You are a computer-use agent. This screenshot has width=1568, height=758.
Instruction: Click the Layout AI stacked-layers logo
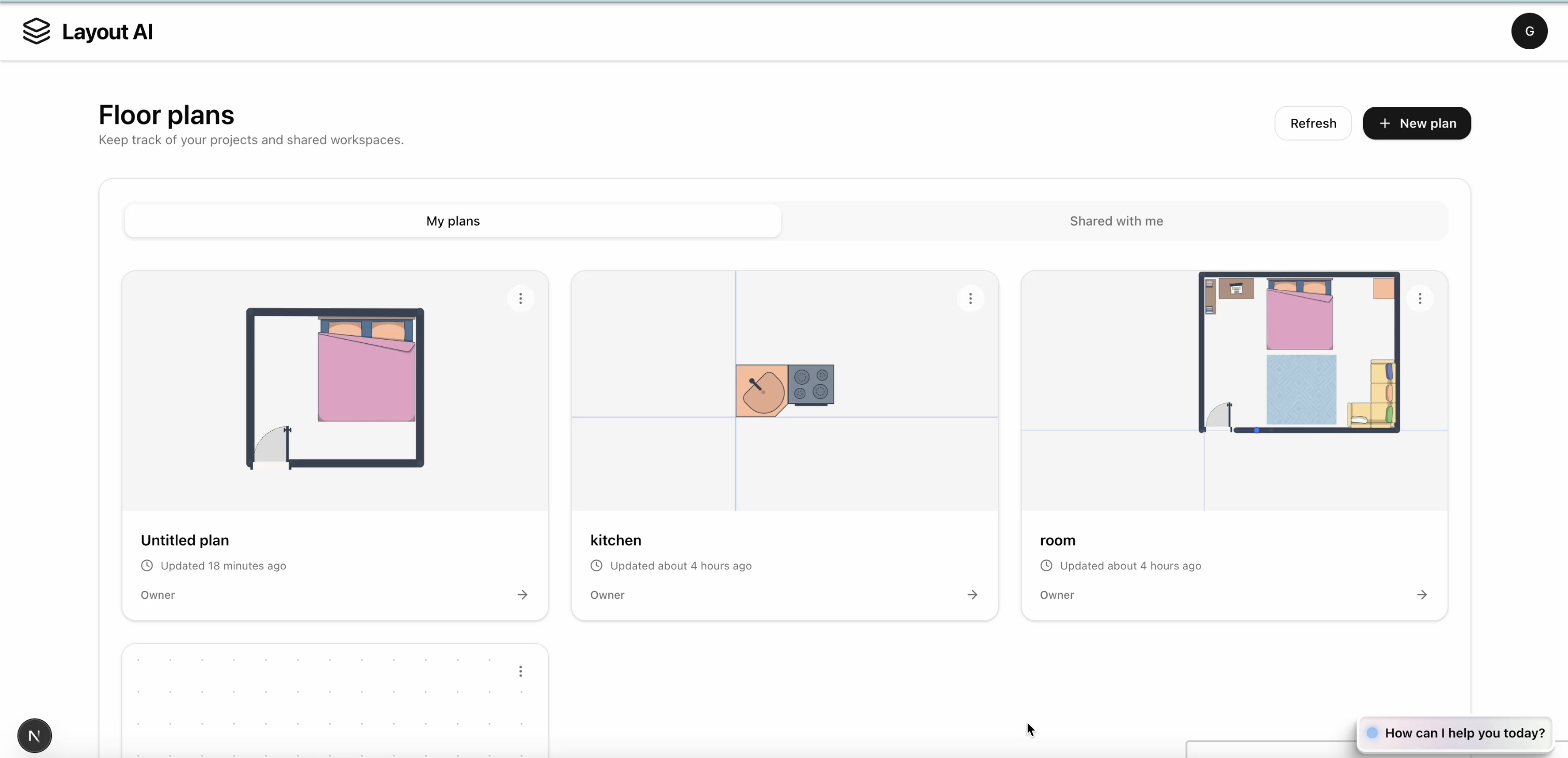(x=36, y=31)
